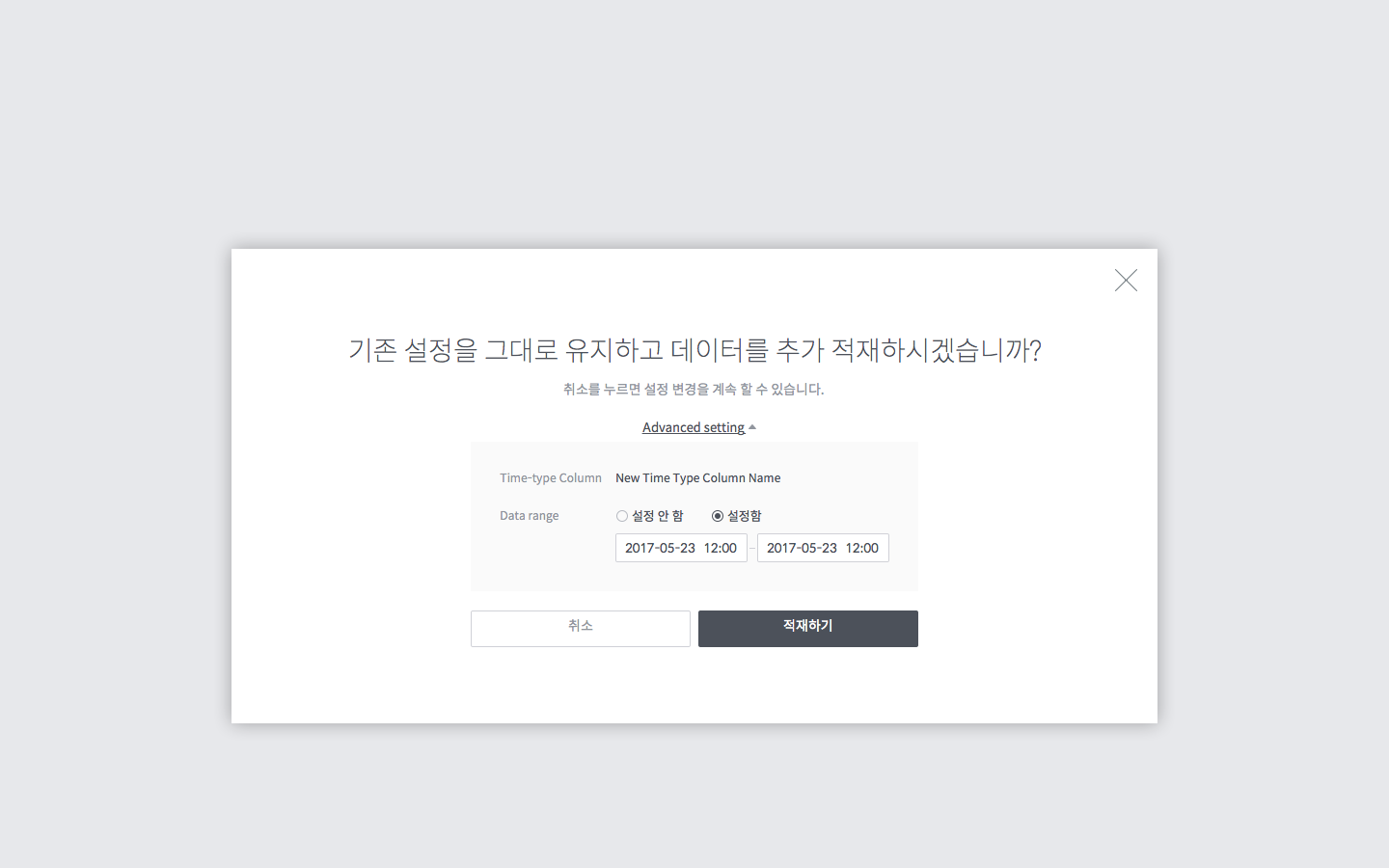The height and width of the screenshot is (868, 1389).
Task: Confirm data loading with 적재하기
Action: click(807, 628)
